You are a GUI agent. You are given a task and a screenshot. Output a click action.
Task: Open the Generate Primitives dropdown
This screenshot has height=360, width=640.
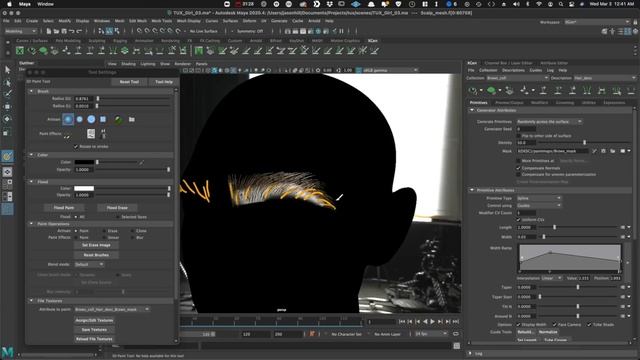coord(549,122)
